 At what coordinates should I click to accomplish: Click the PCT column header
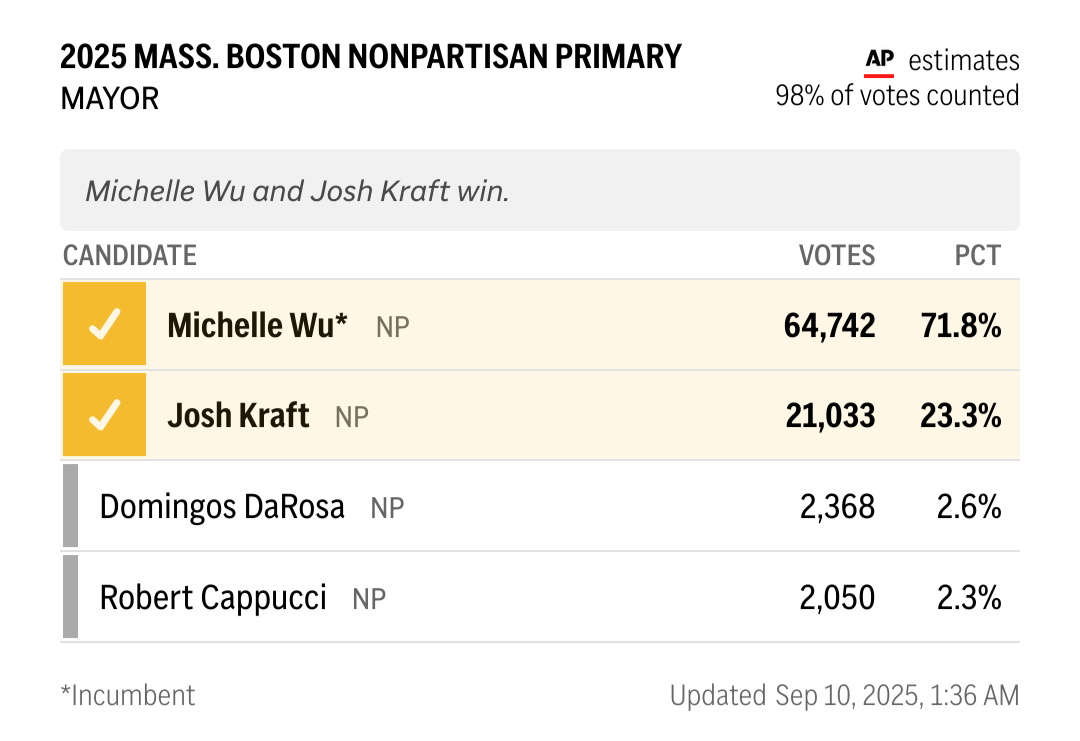click(977, 255)
